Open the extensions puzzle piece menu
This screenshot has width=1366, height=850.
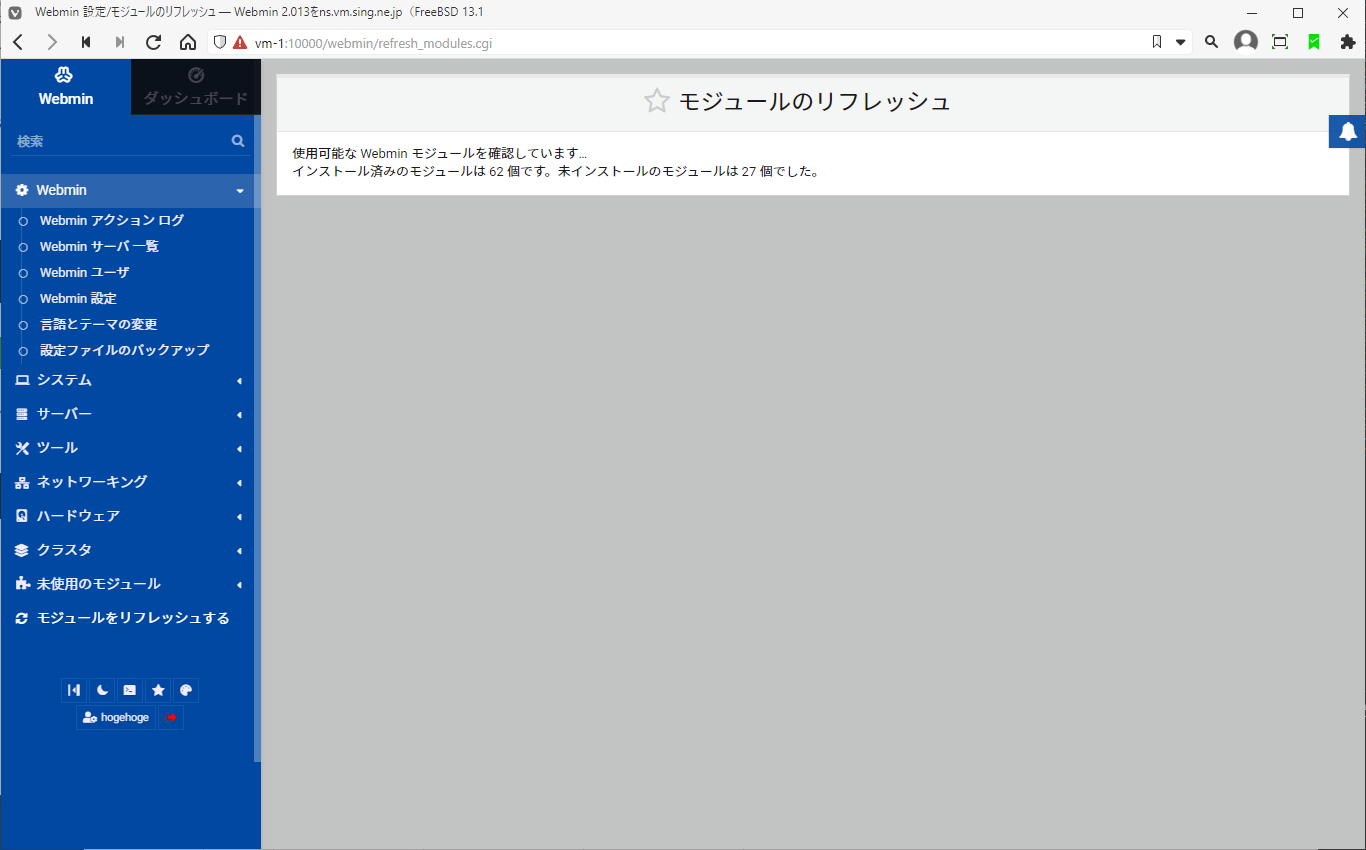pos(1347,42)
